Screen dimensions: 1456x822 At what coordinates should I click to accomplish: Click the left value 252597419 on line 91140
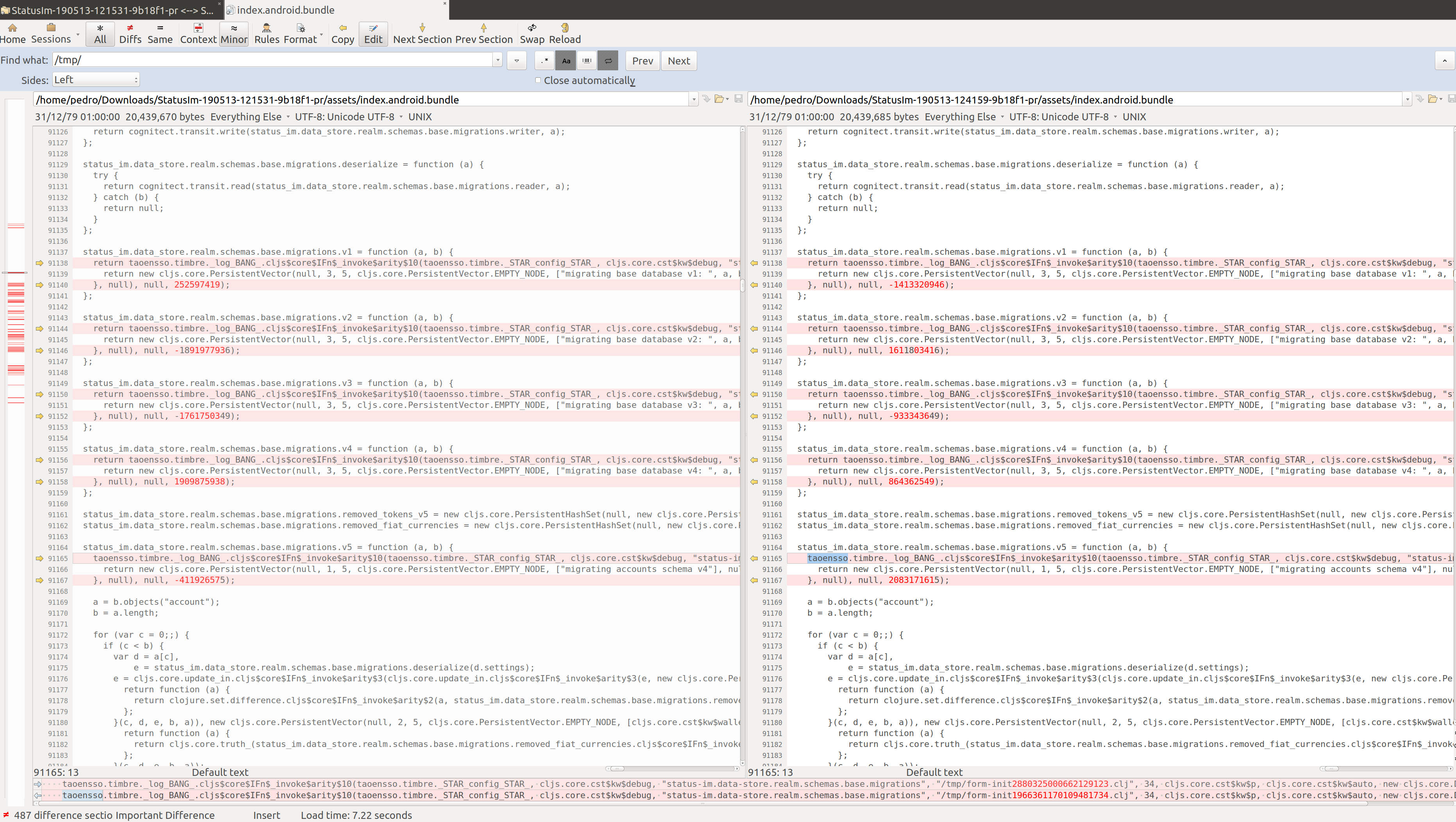(197, 285)
